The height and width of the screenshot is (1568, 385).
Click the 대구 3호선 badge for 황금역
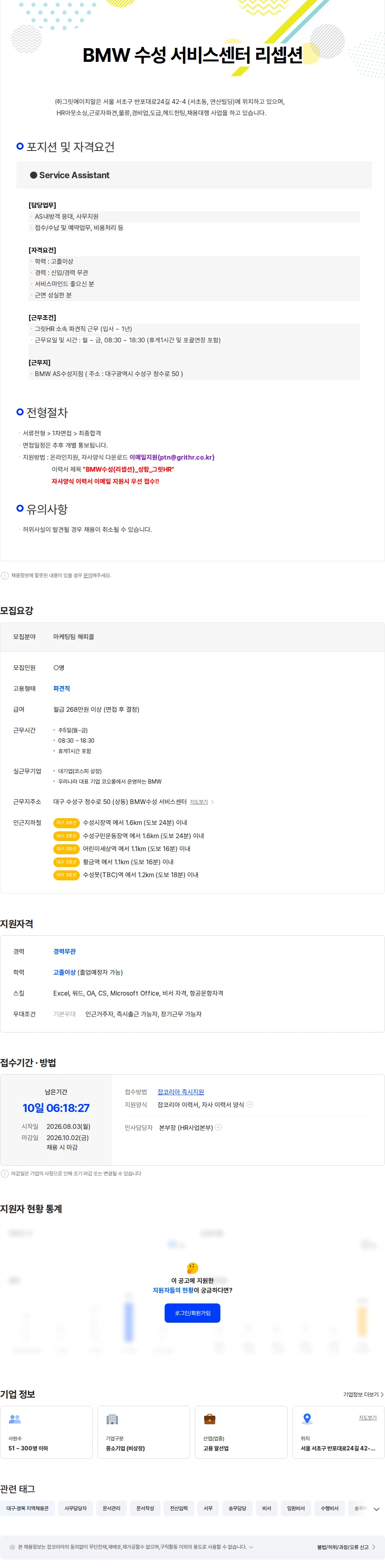point(66,862)
